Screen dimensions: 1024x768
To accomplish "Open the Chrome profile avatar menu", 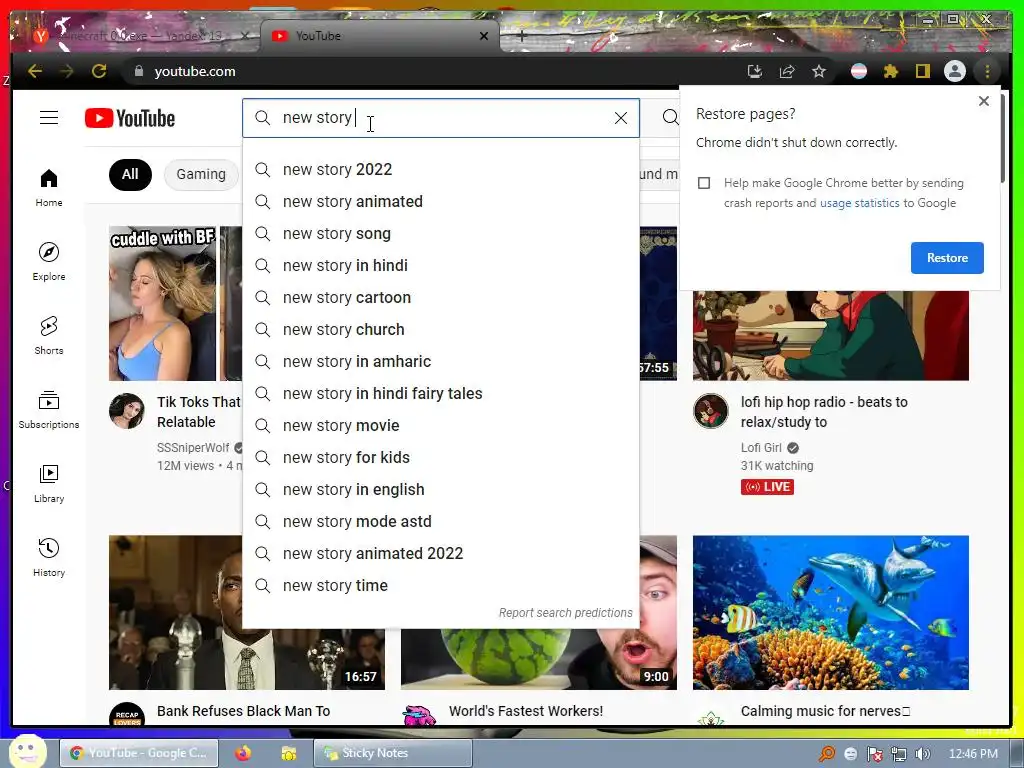I will click(x=955, y=71).
